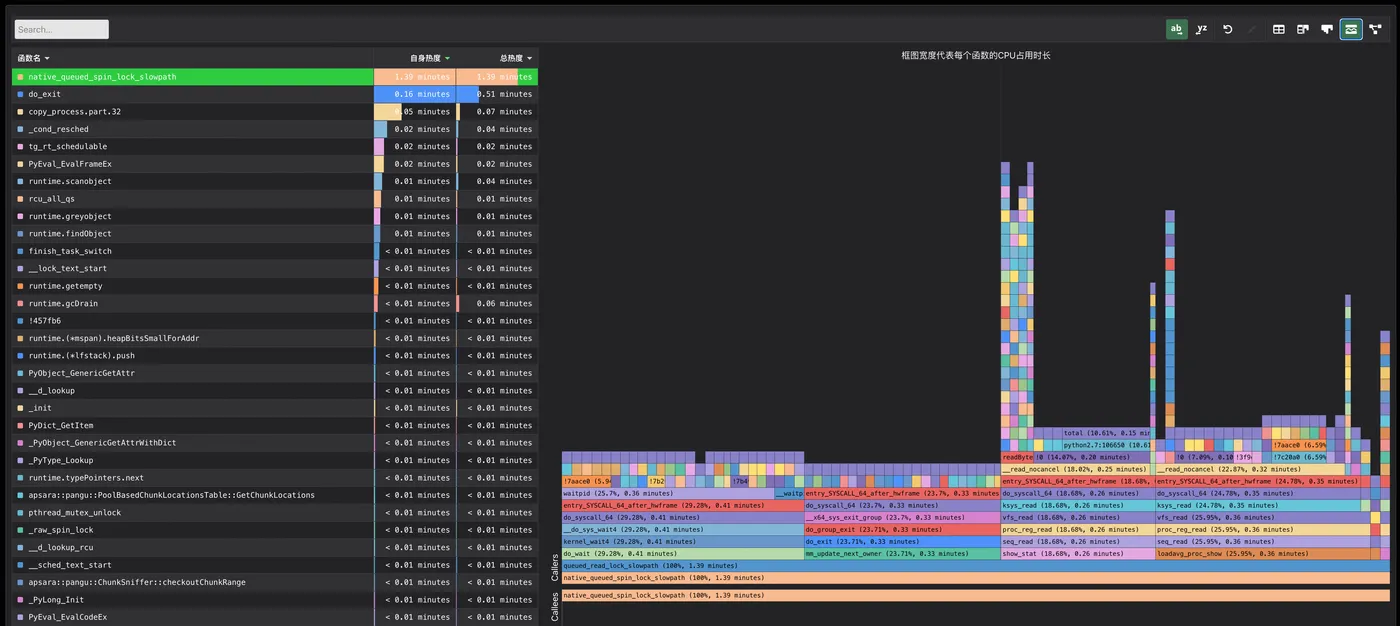The image size is (1400, 626).
Task: Select the runtime.(*mspan).heapBitsSmallForAddr row
Action: coord(275,338)
